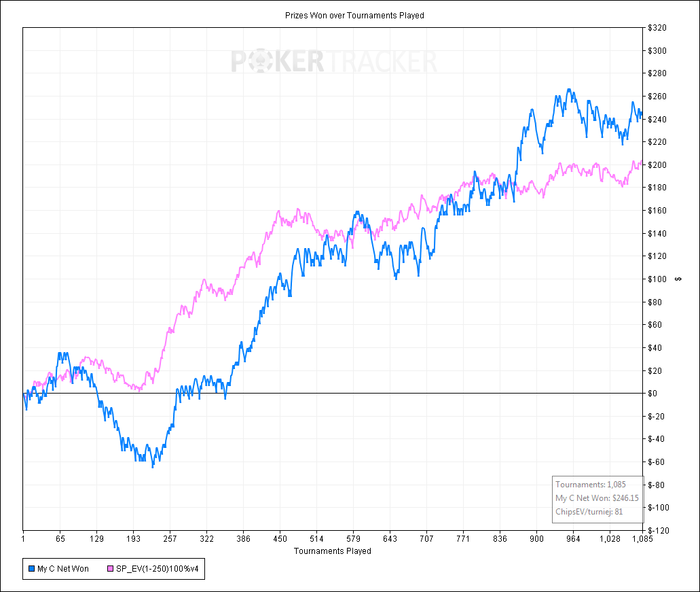The height and width of the screenshot is (592, 700).
Task: Click the x-axis tick label 771
Action: (x=463, y=539)
